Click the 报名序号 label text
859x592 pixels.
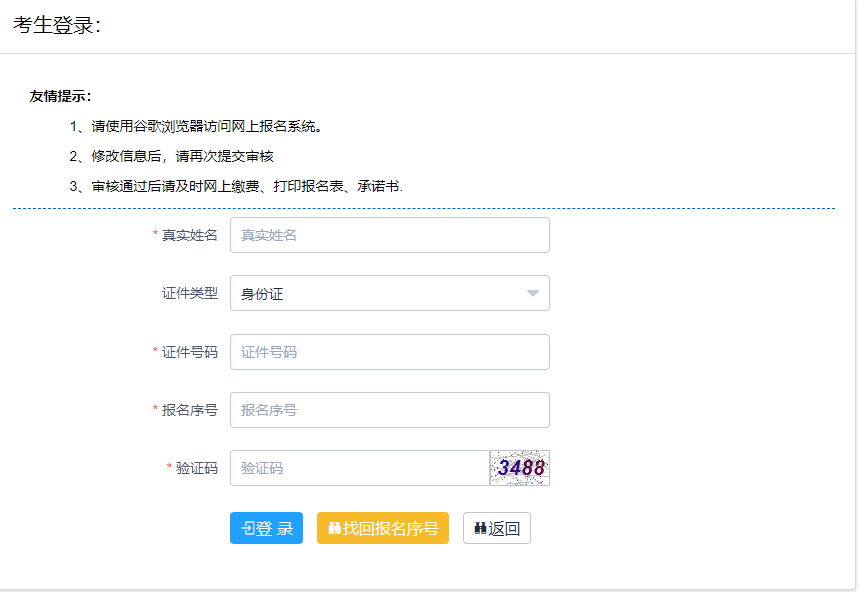pyautogui.click(x=189, y=410)
